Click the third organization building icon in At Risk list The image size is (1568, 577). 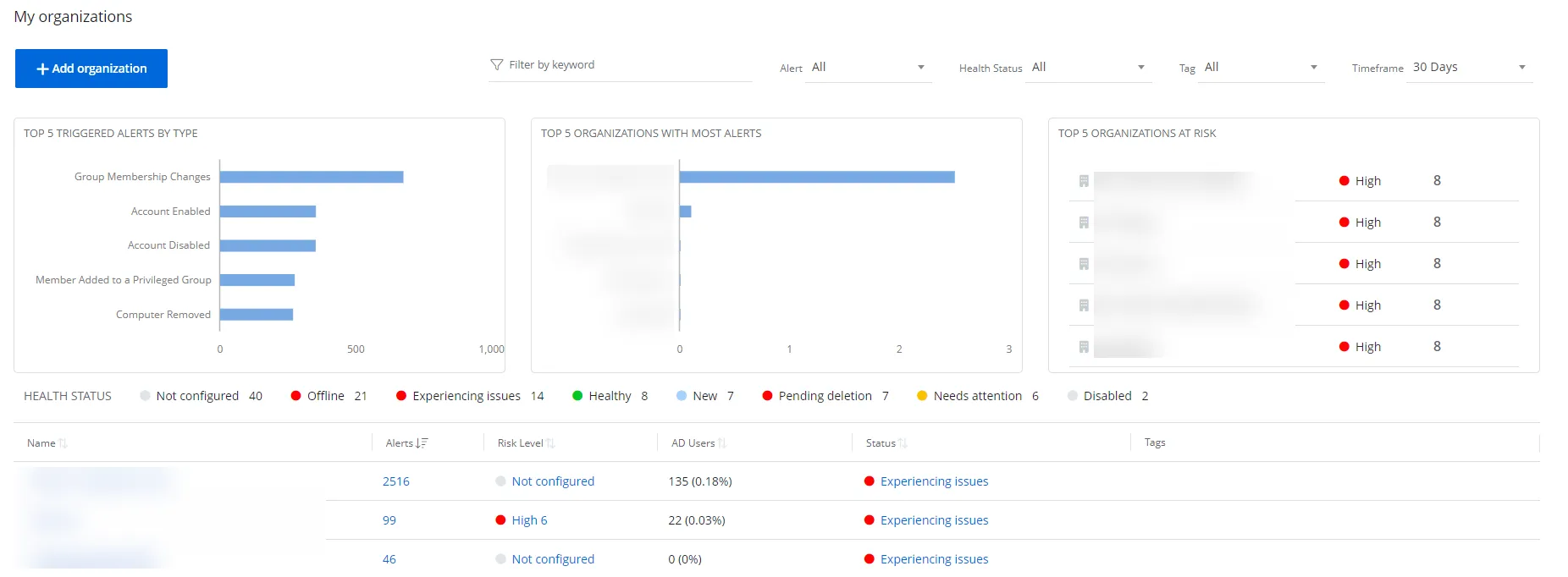1084,264
